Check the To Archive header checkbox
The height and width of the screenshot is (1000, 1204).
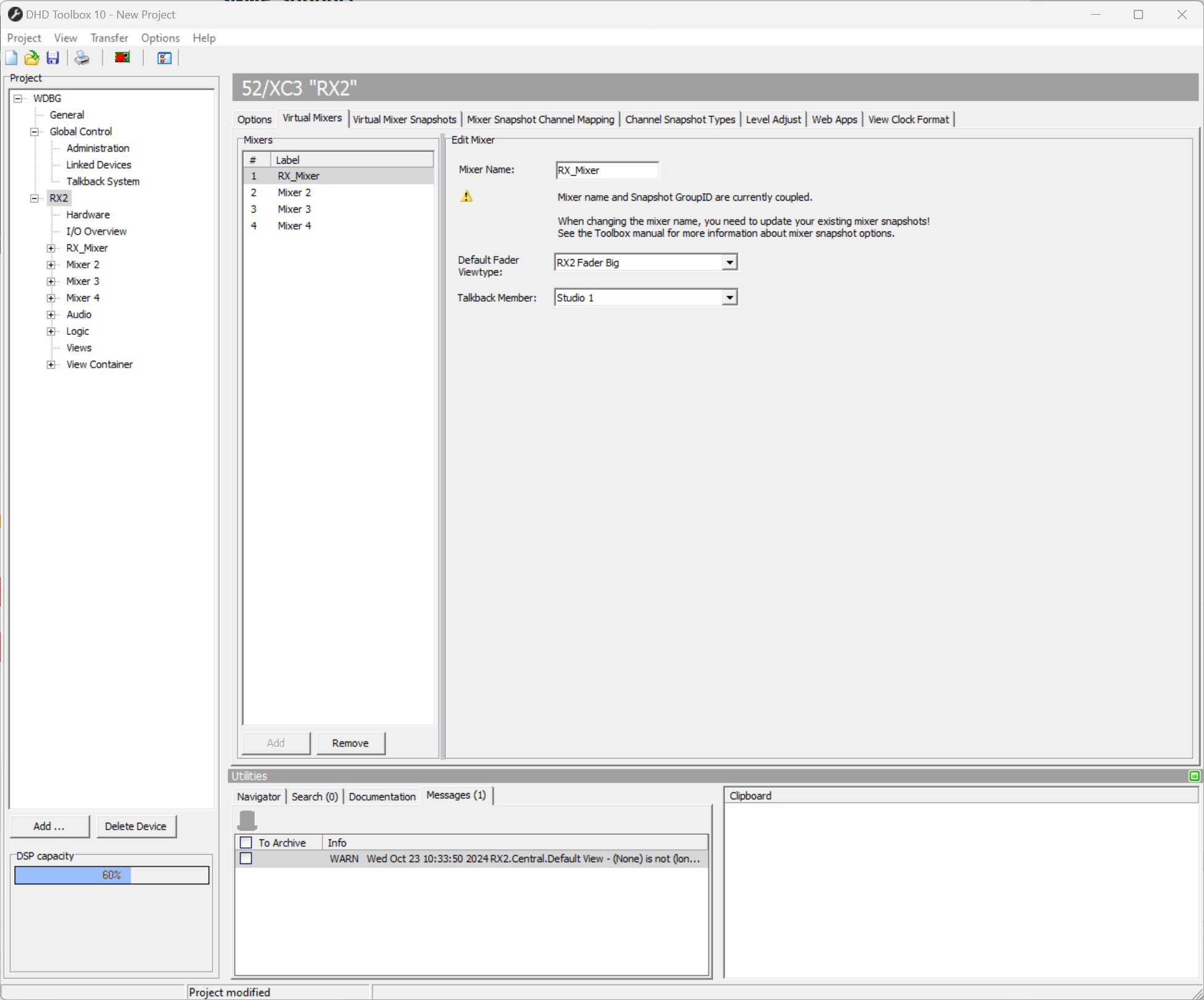coord(246,842)
